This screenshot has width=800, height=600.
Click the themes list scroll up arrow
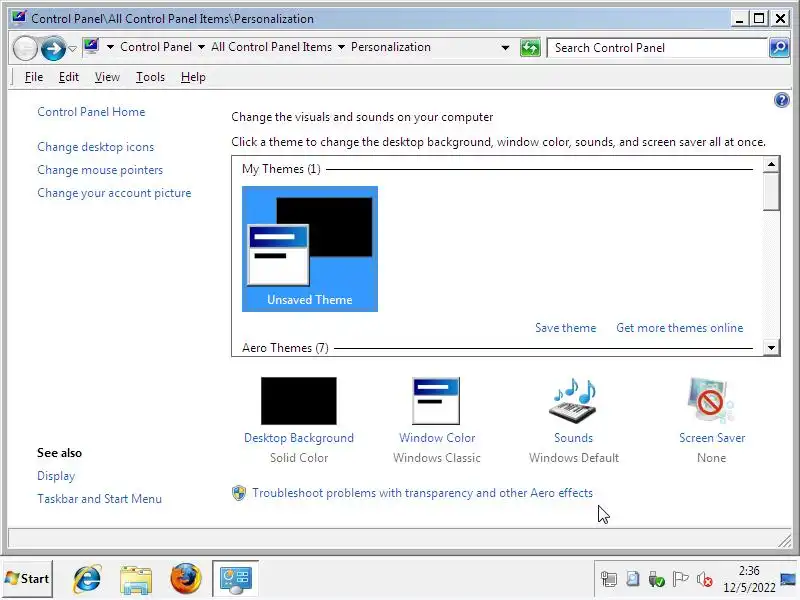(771, 164)
